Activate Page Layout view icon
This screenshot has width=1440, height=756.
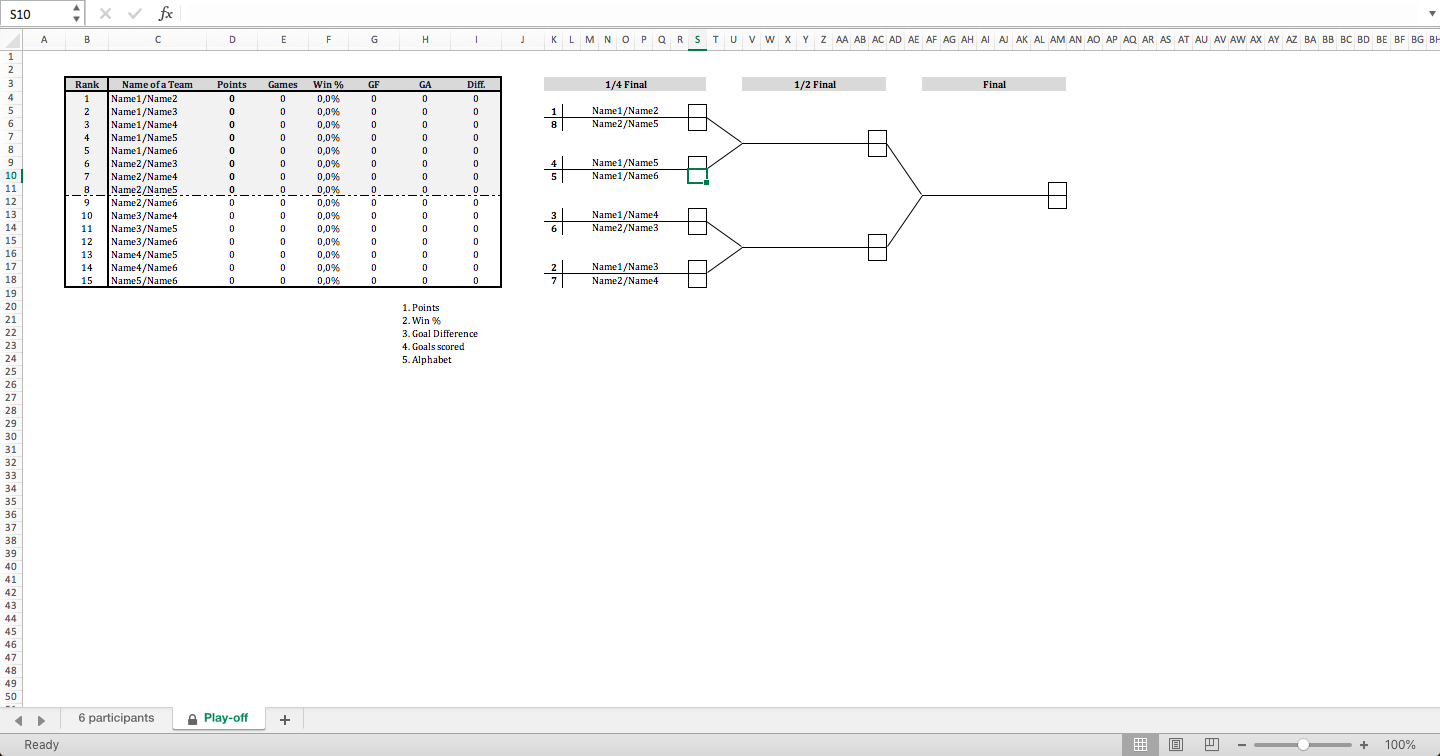click(1176, 744)
